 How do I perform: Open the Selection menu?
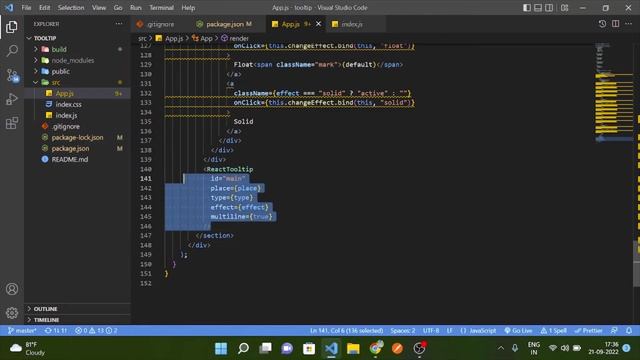(71, 7)
